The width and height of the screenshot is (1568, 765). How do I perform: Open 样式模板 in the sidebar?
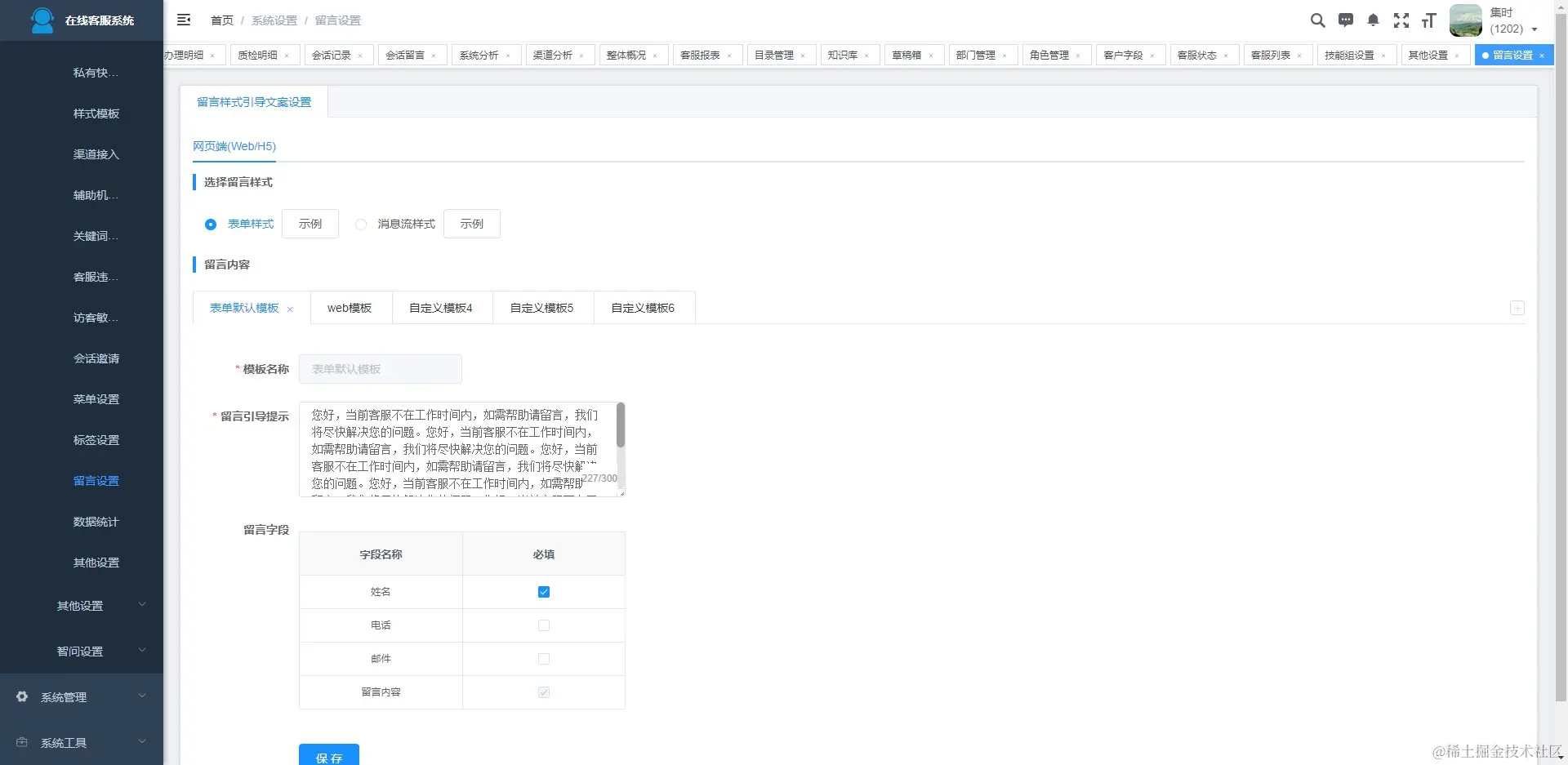click(96, 113)
